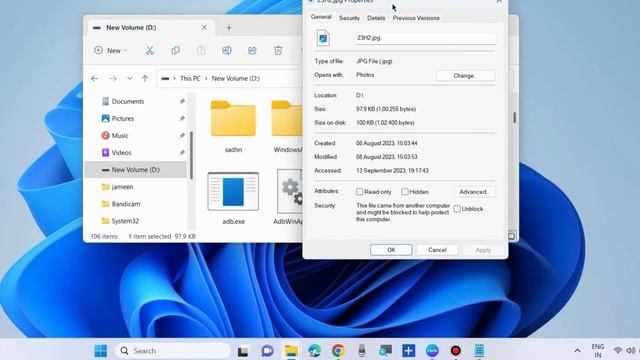This screenshot has height=360, width=640.
Task: Open Google Chrome from the taskbar
Action: point(338,351)
